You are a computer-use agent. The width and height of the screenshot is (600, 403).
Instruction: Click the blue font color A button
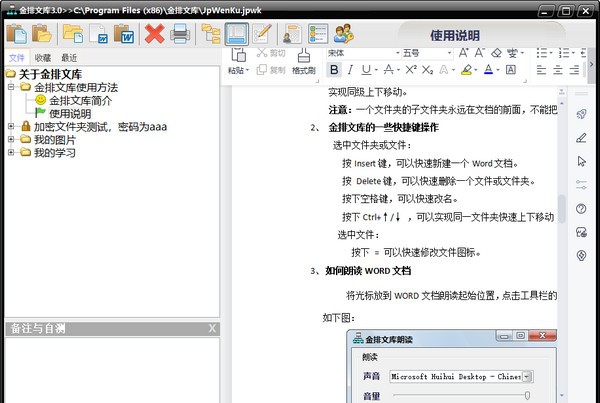[488, 70]
